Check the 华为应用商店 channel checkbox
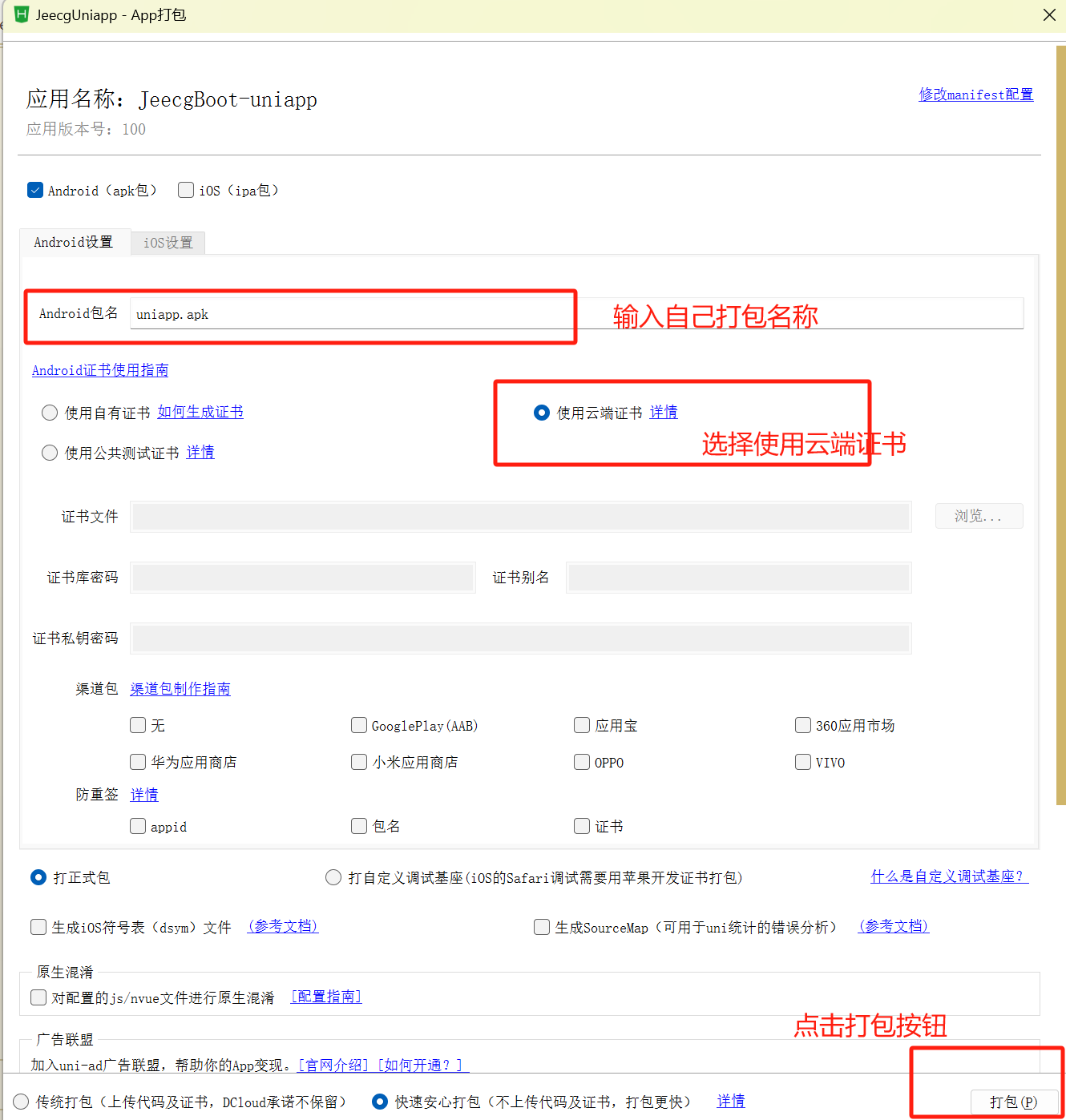This screenshot has width=1066, height=1120. pos(138,762)
